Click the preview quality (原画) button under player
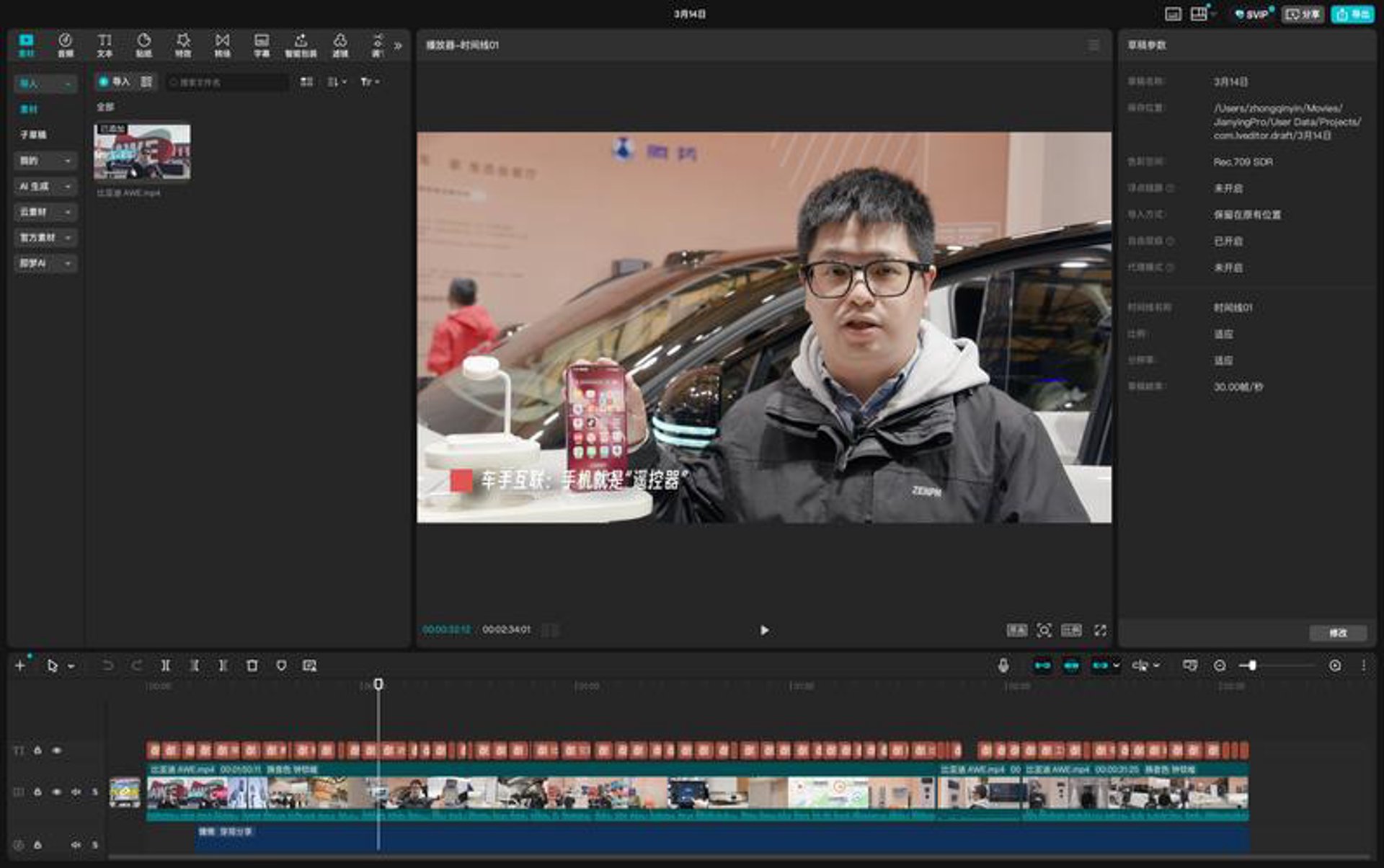The height and width of the screenshot is (868, 1384). [x=1016, y=630]
